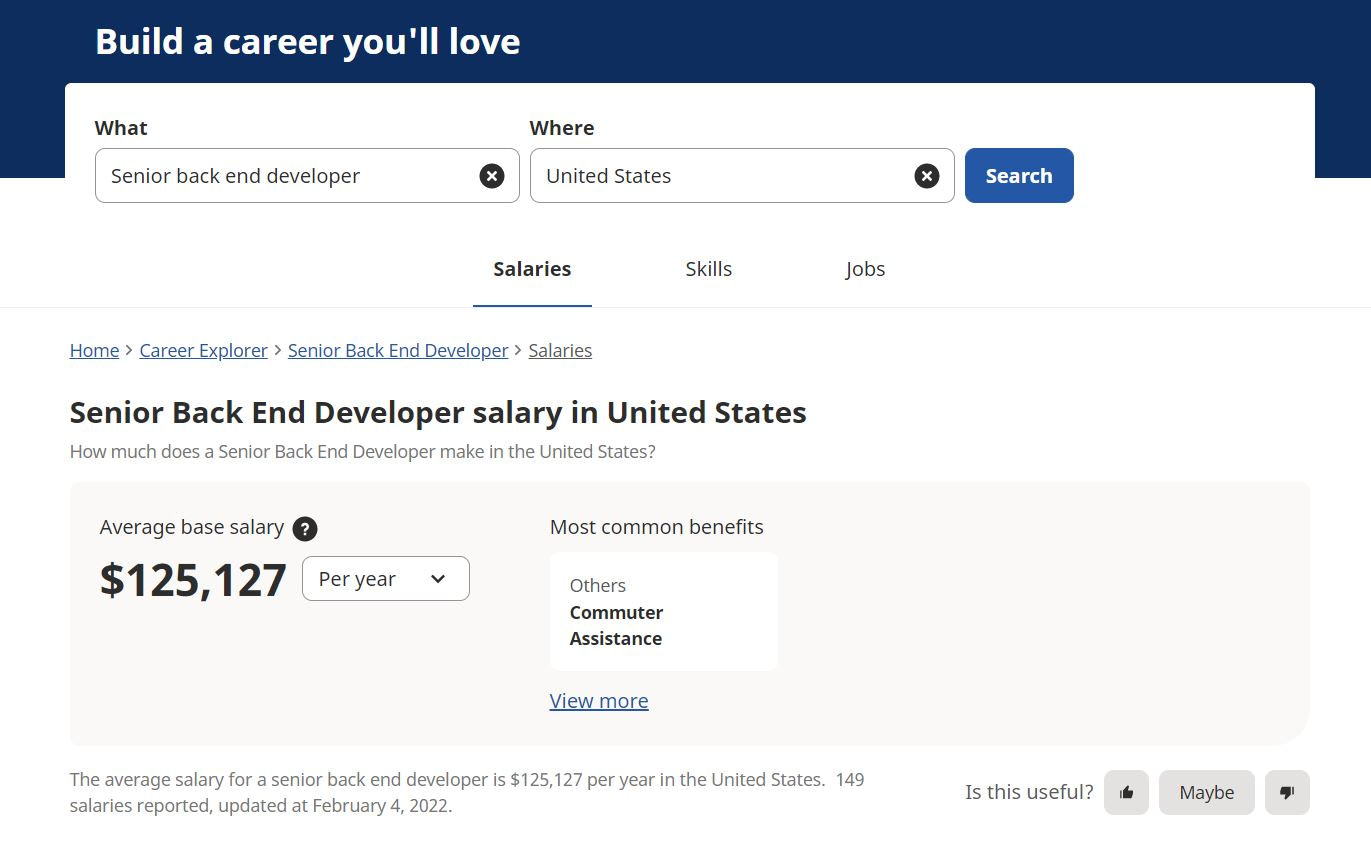View more common benefits
This screenshot has height=847, width=1371.
[x=598, y=700]
